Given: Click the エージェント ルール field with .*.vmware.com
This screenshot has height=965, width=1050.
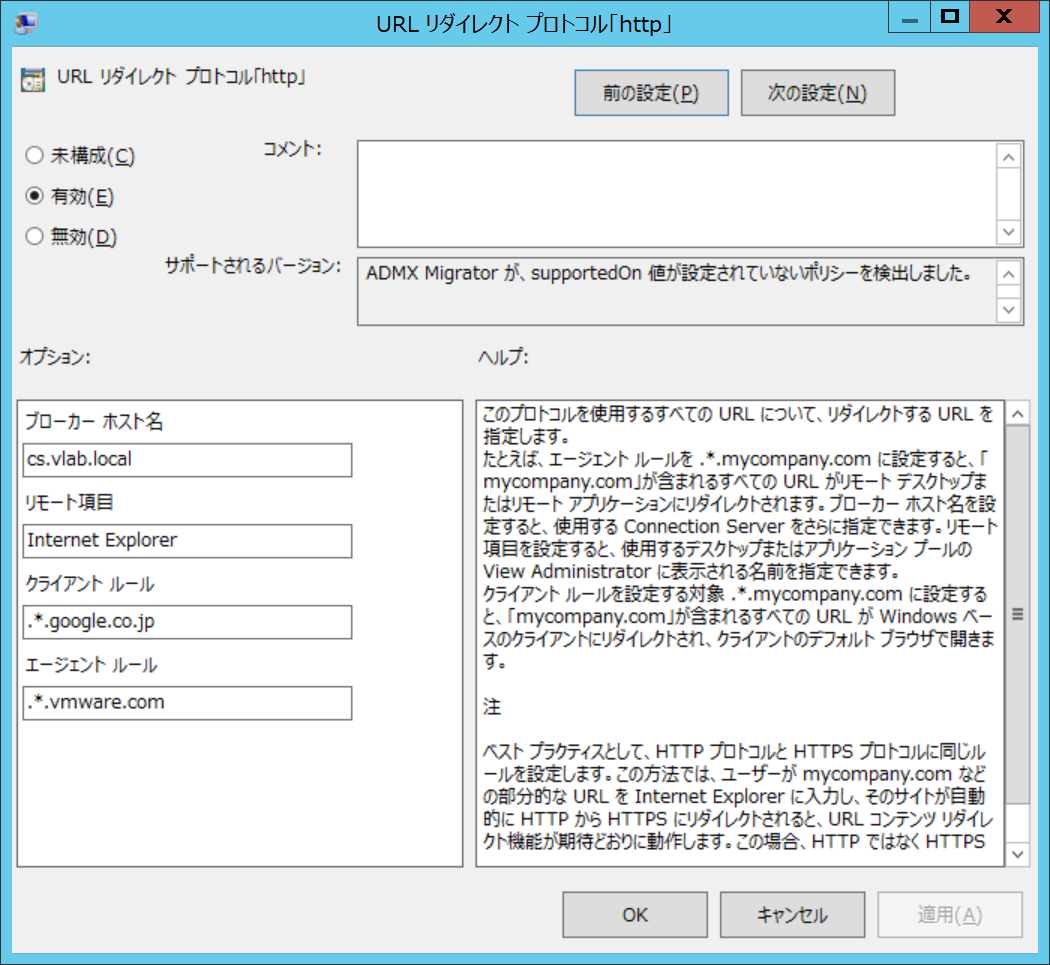Looking at the screenshot, I should click(x=188, y=703).
